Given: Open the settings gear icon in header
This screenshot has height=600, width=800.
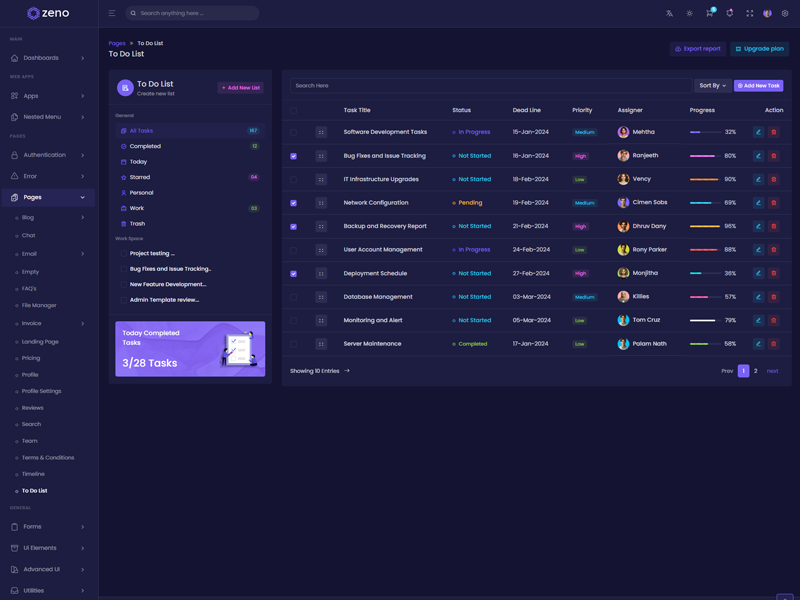Looking at the screenshot, I should [x=785, y=13].
